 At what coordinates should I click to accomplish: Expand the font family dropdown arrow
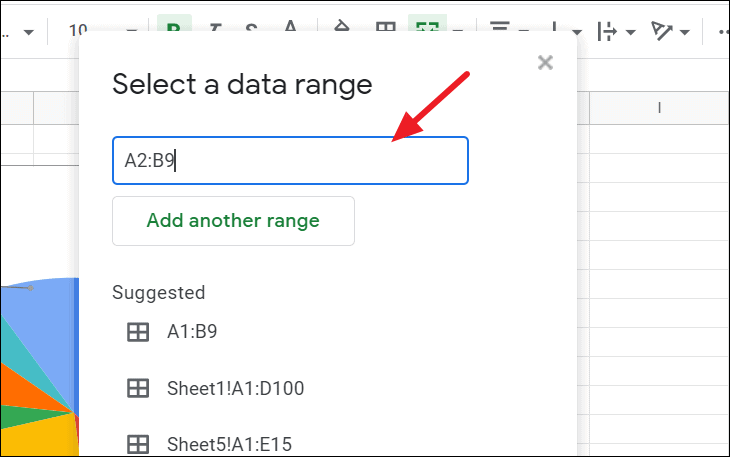[x=29, y=33]
